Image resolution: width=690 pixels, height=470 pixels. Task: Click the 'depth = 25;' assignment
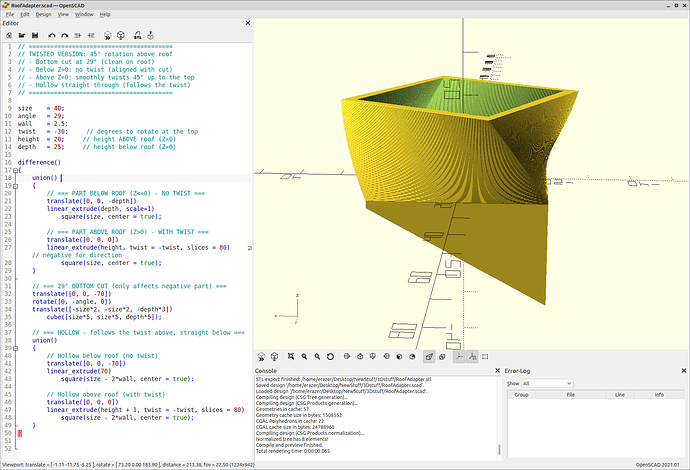tap(41, 147)
